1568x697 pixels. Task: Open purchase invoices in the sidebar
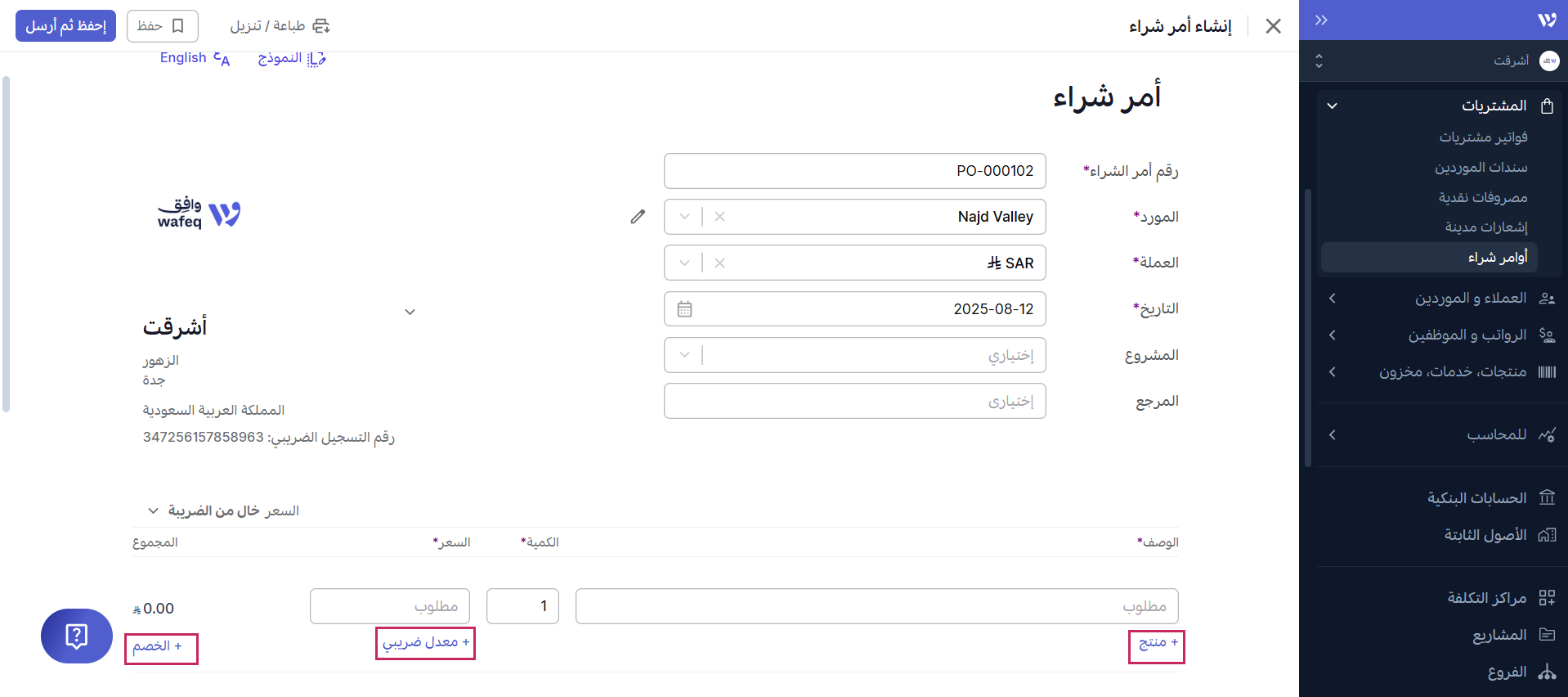pyautogui.click(x=1483, y=137)
